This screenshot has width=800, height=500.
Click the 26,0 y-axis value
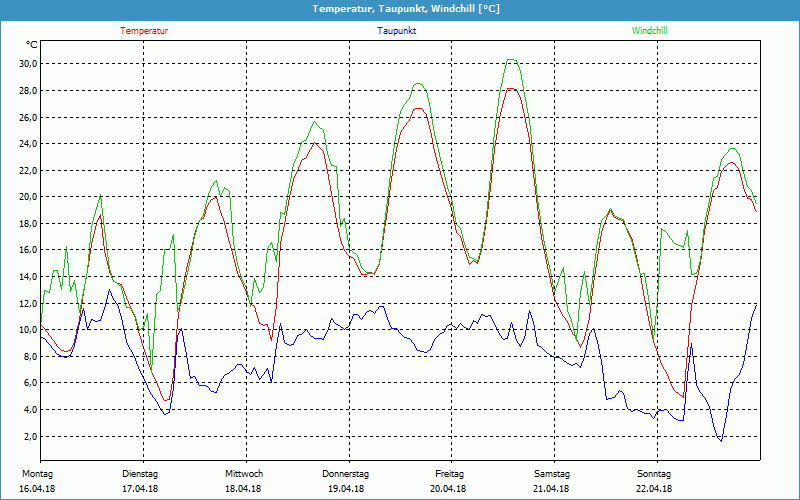click(x=28, y=117)
